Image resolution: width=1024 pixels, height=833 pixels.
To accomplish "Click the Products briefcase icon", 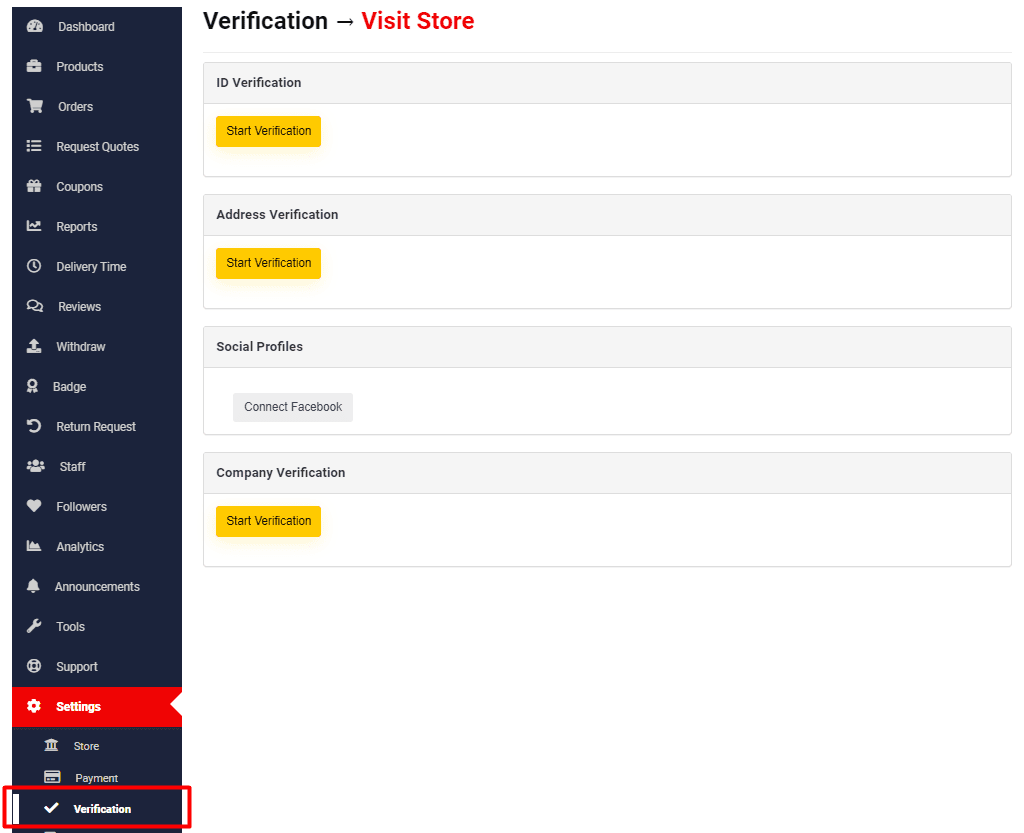I will (x=34, y=67).
